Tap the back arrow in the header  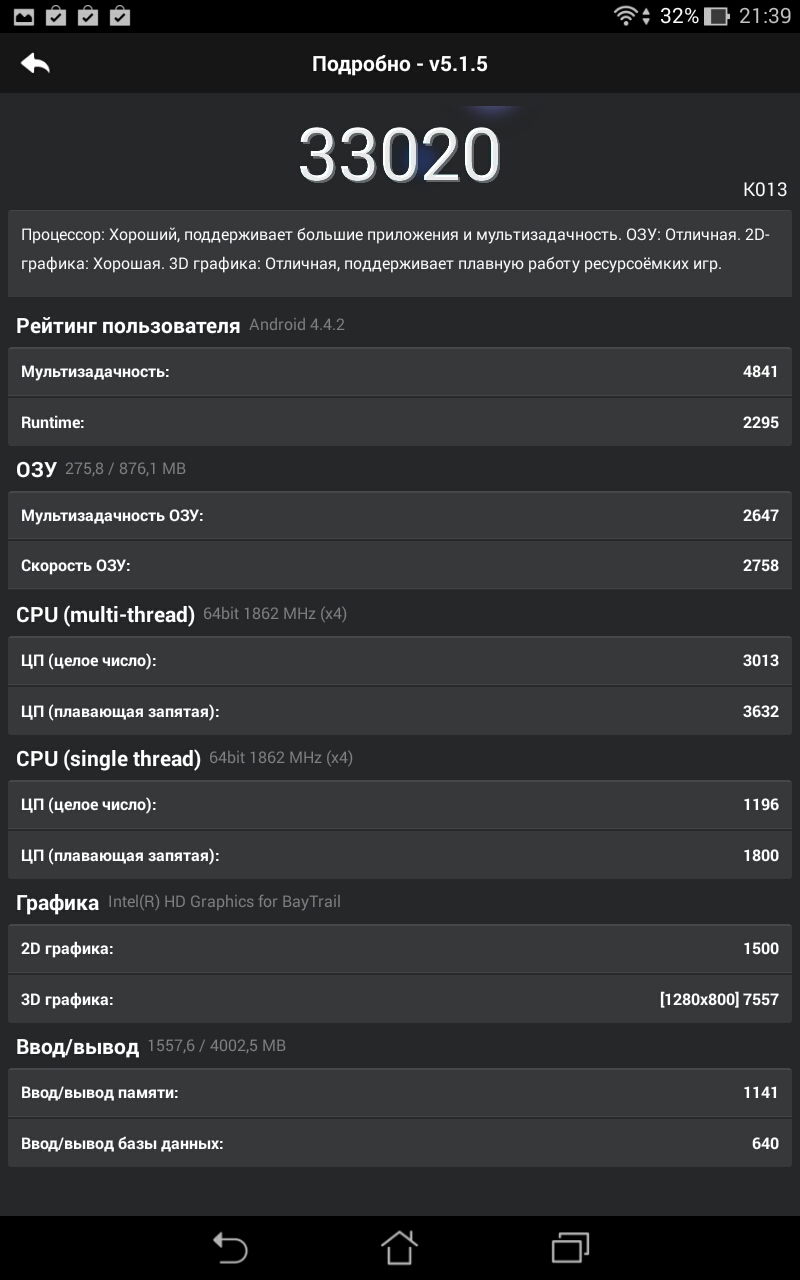tap(35, 63)
